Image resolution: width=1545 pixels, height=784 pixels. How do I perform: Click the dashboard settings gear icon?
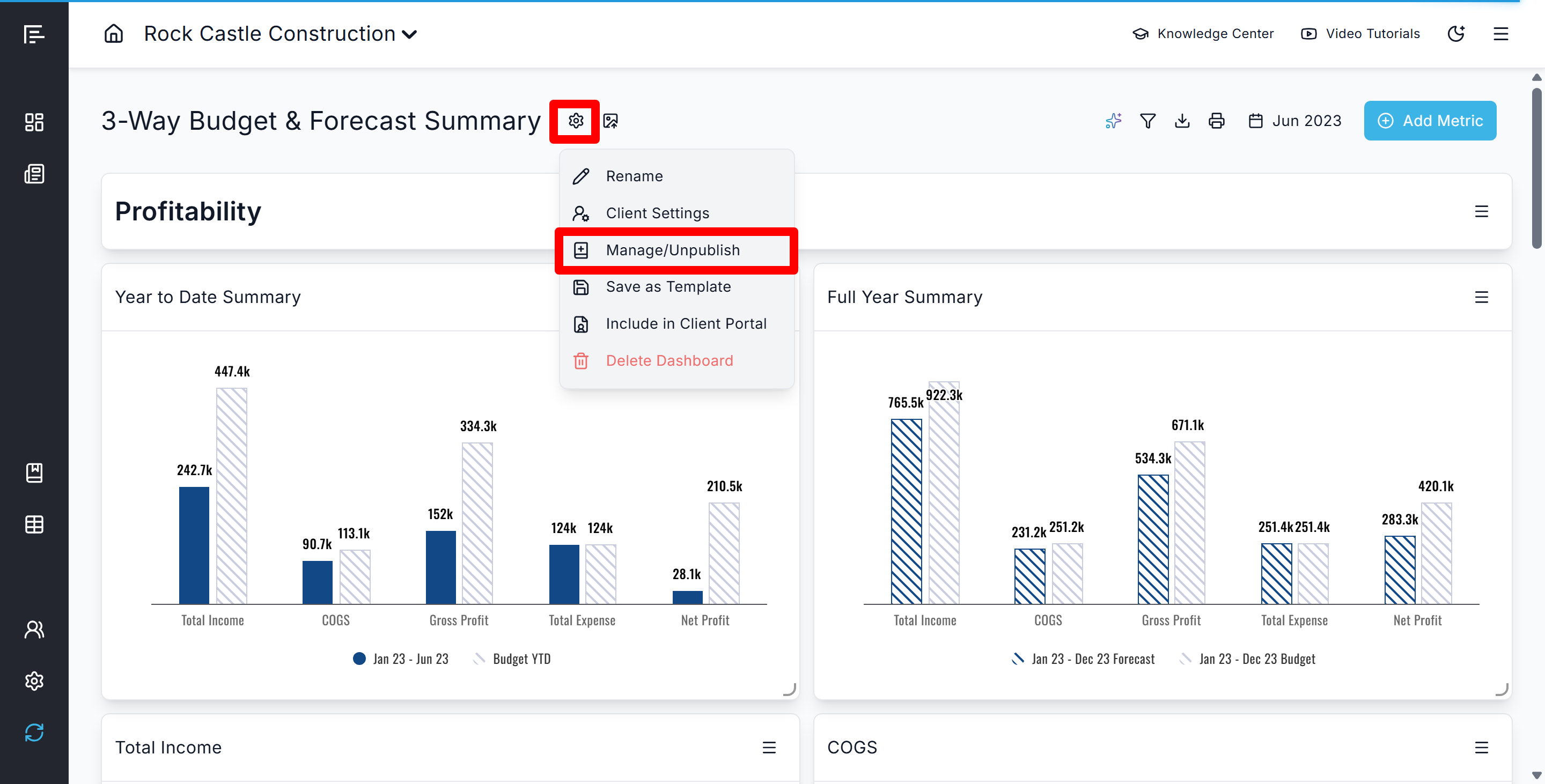[575, 121]
